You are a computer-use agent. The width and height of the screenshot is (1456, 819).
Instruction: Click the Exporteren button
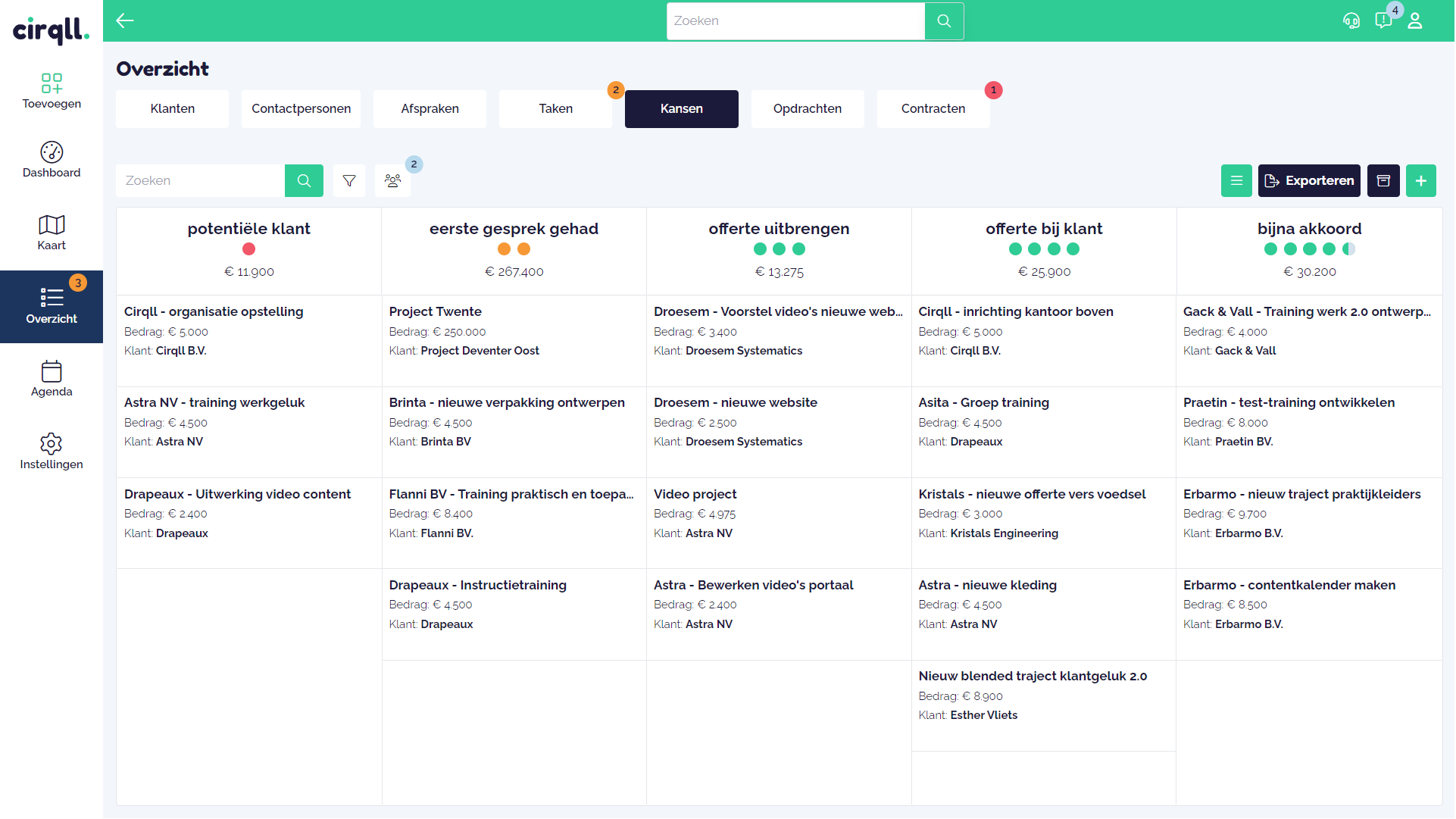[x=1309, y=180]
